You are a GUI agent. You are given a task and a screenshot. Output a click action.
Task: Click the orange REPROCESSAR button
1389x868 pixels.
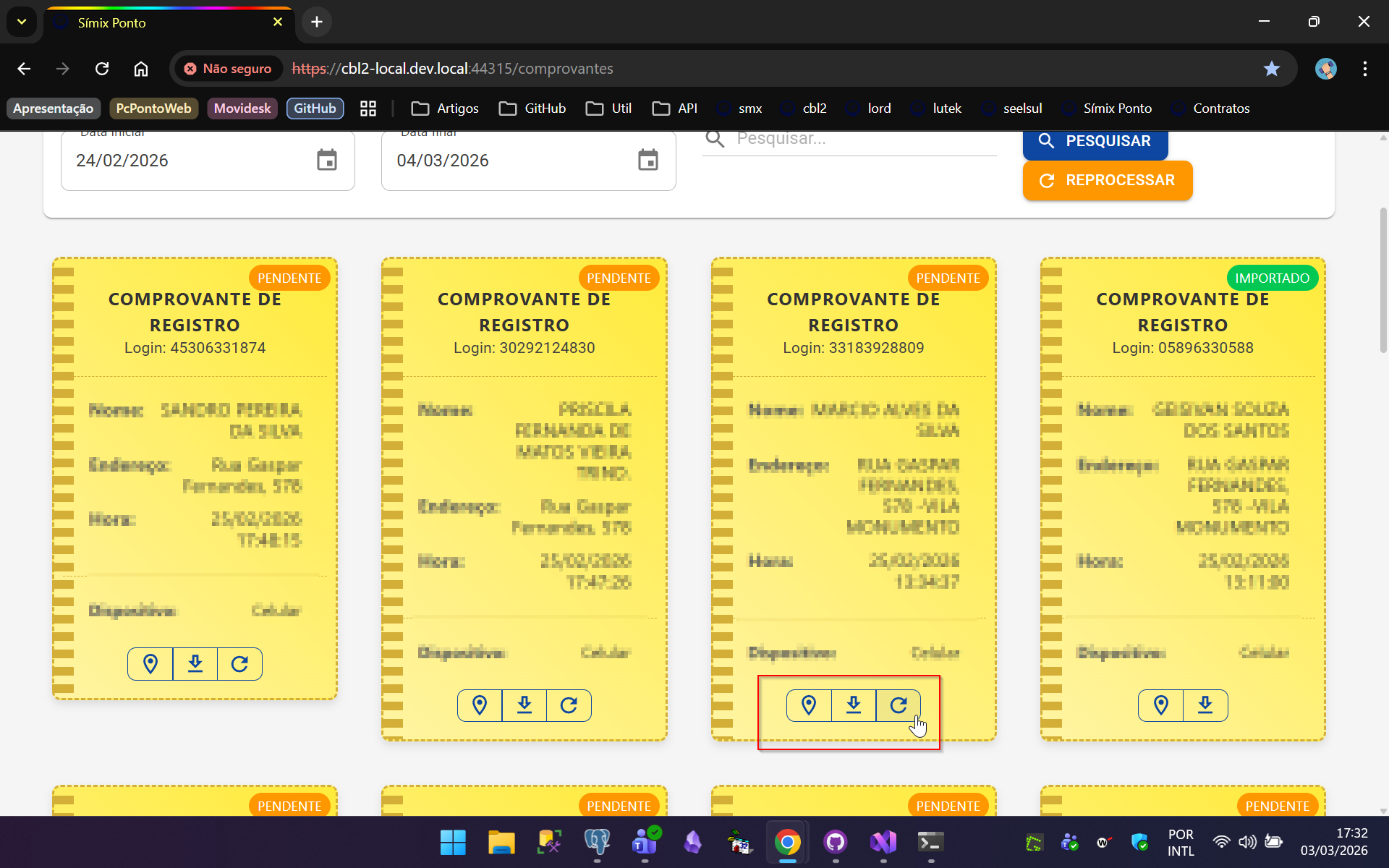point(1108,180)
